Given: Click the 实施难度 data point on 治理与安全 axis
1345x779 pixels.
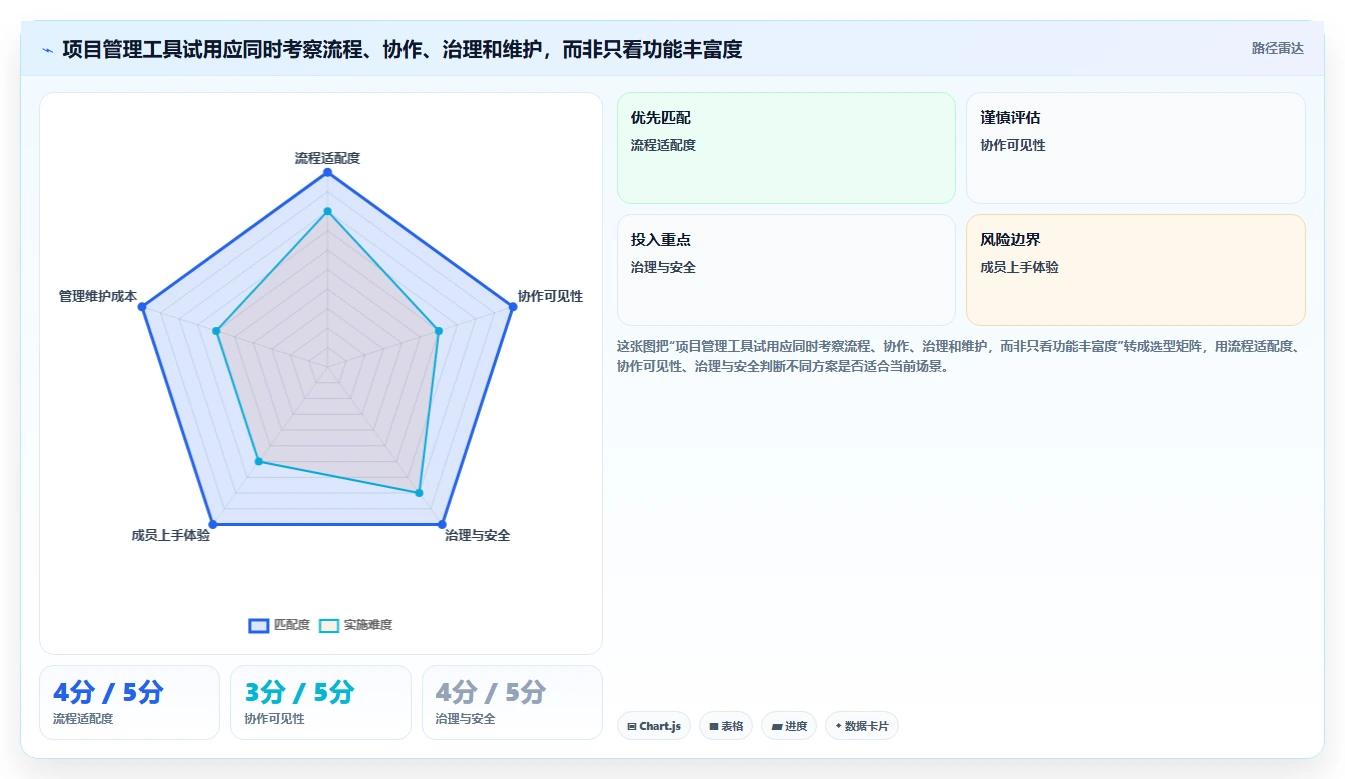Looking at the screenshot, I should click(419, 493).
